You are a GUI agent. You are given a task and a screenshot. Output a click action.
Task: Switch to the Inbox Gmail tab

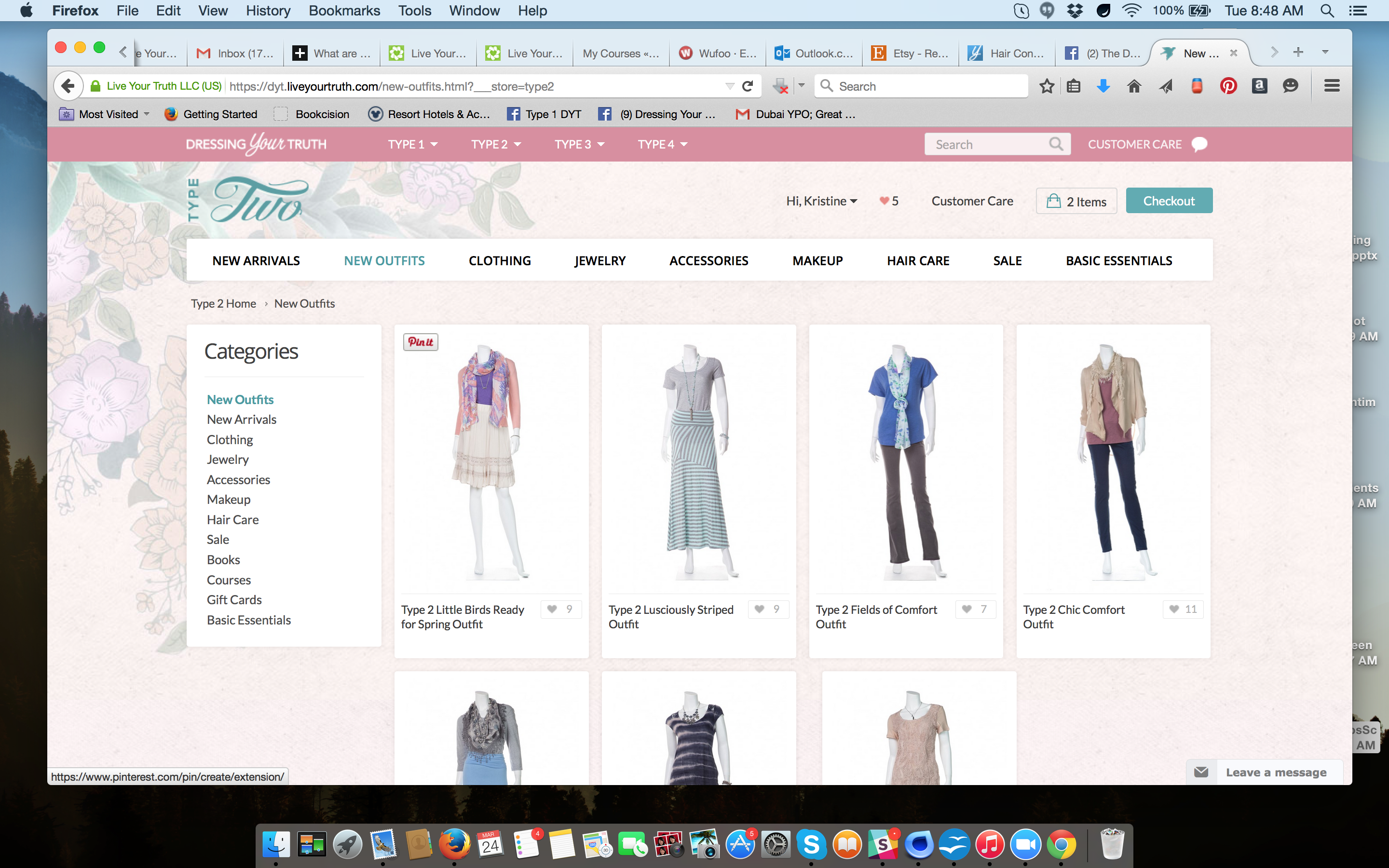pyautogui.click(x=235, y=54)
